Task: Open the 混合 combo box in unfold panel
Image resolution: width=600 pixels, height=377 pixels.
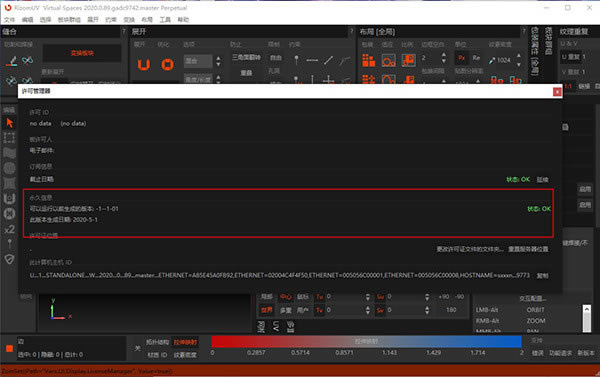Action: [198, 61]
